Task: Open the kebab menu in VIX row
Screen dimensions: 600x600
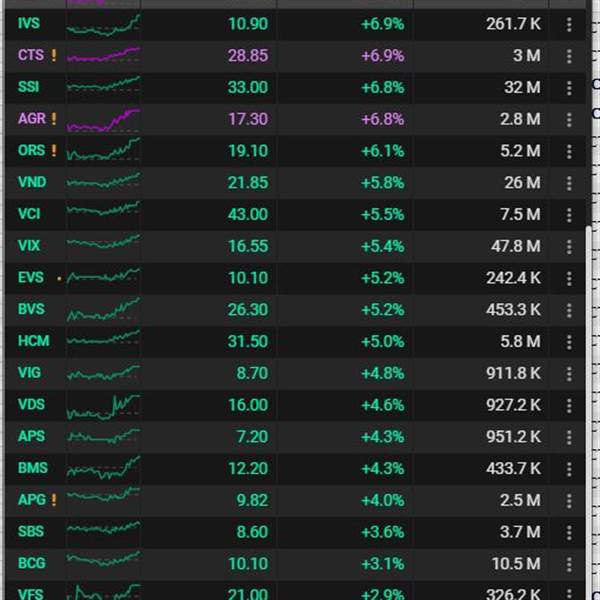Action: (x=569, y=247)
